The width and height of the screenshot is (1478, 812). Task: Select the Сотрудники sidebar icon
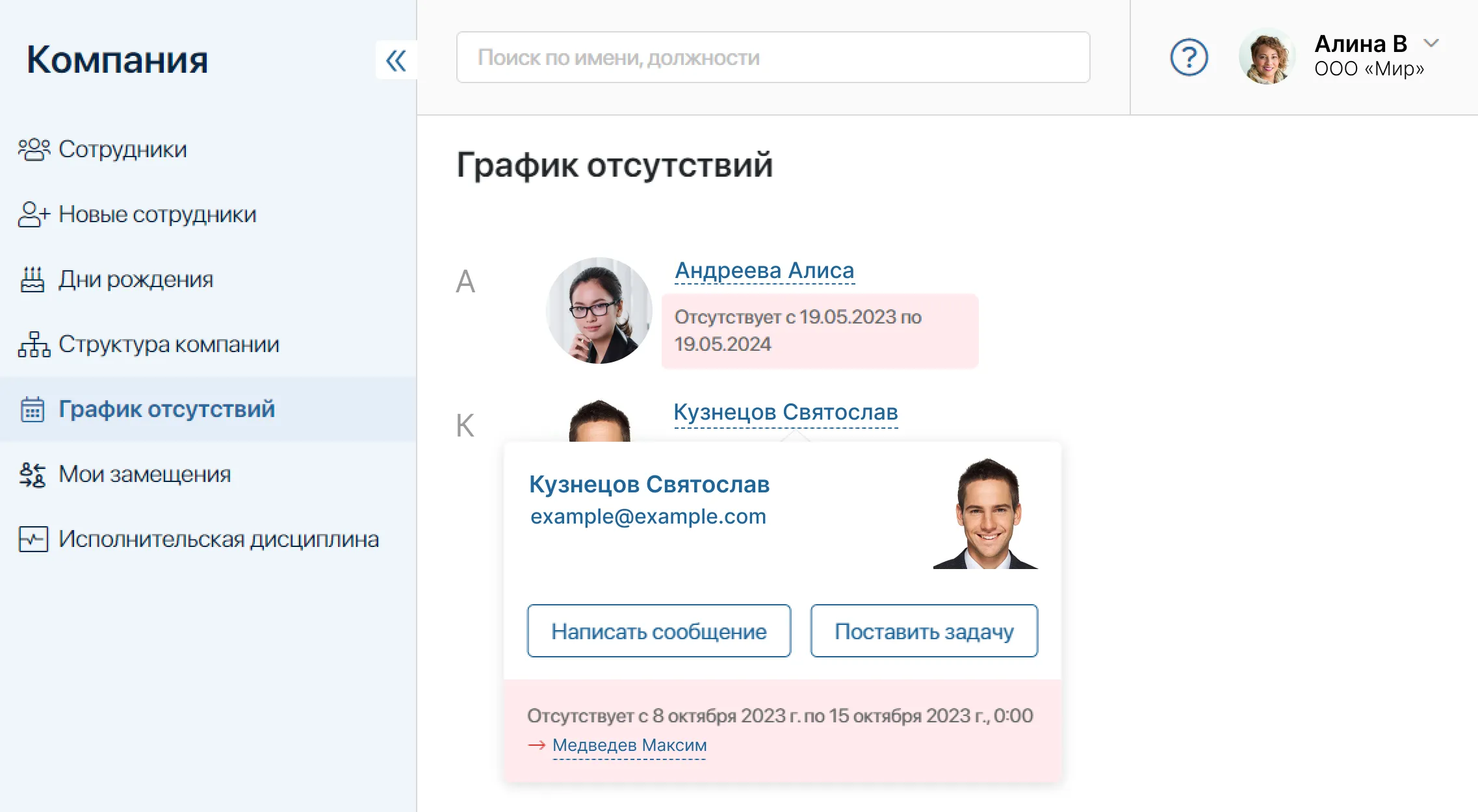tap(32, 149)
